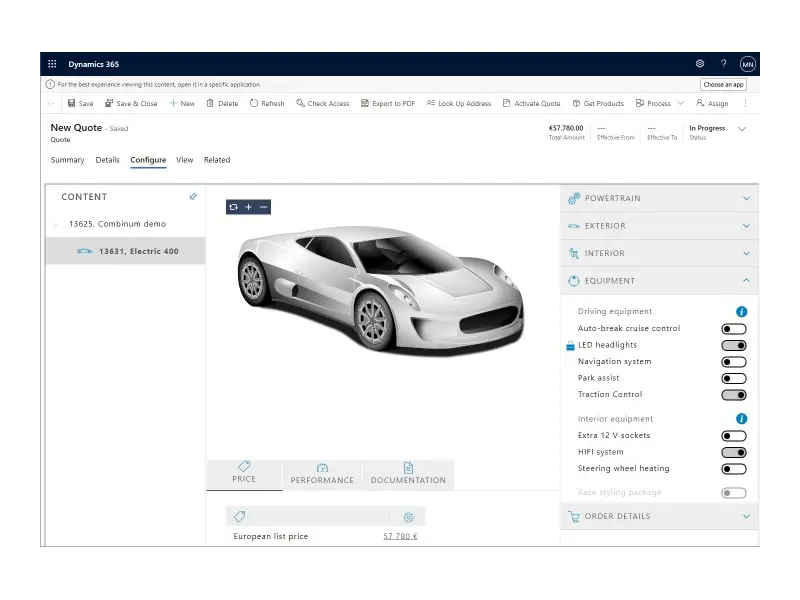Switch to the Details tab
This screenshot has height=600, width=800.
107,160
